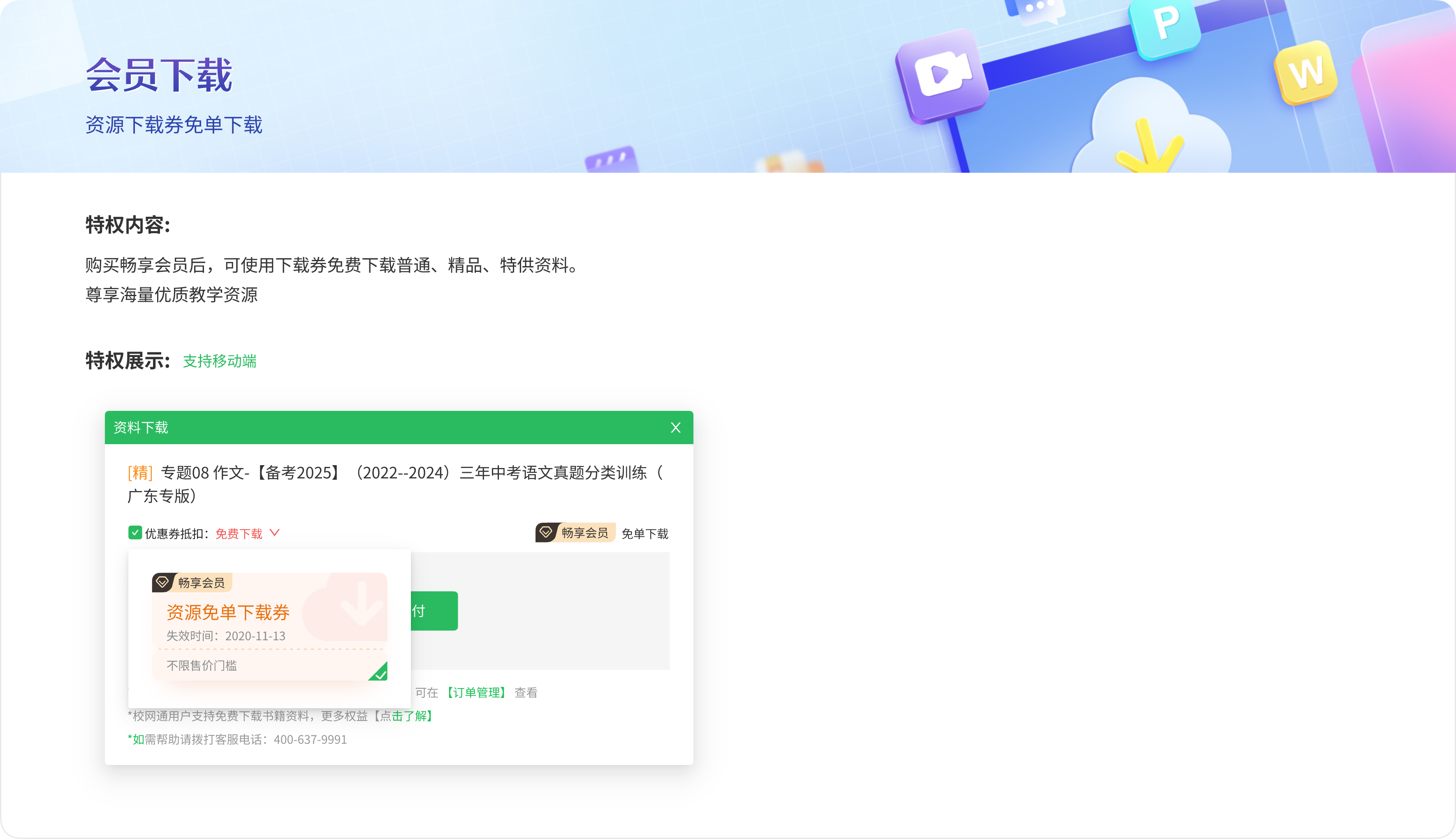Click the 畅享会员 tag on coupon card
Image resolution: width=1456 pixels, height=839 pixels.
[192, 583]
